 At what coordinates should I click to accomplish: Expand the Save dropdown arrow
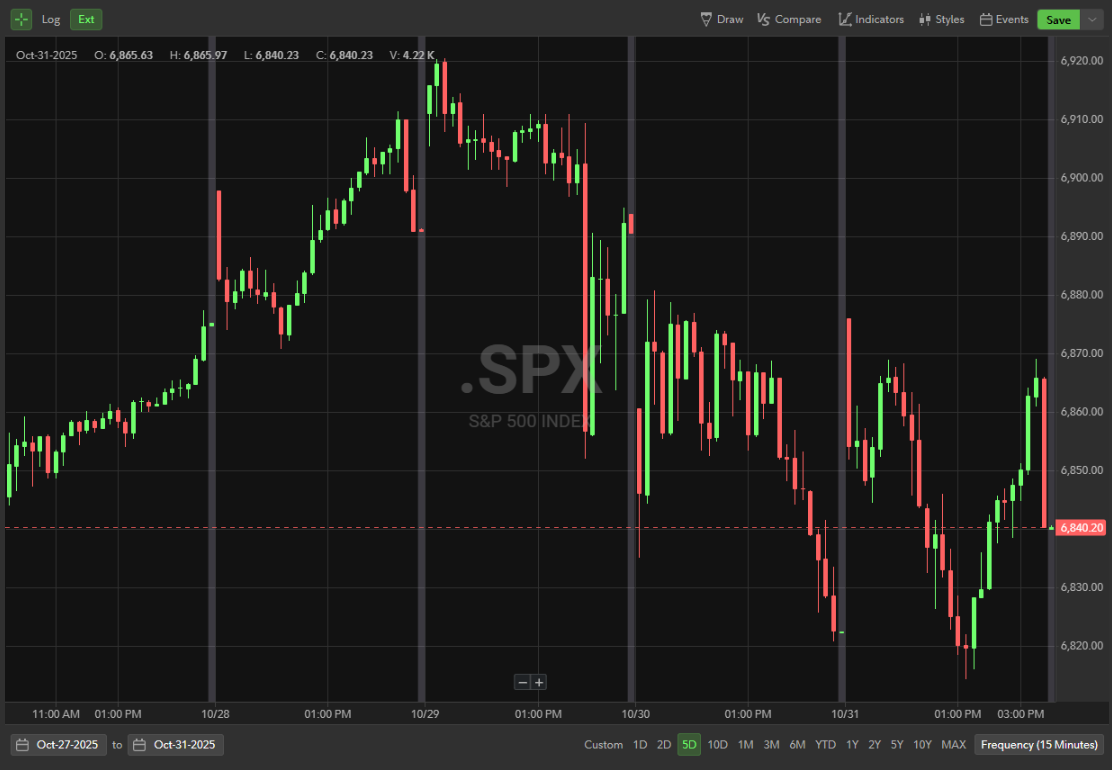(x=1092, y=19)
